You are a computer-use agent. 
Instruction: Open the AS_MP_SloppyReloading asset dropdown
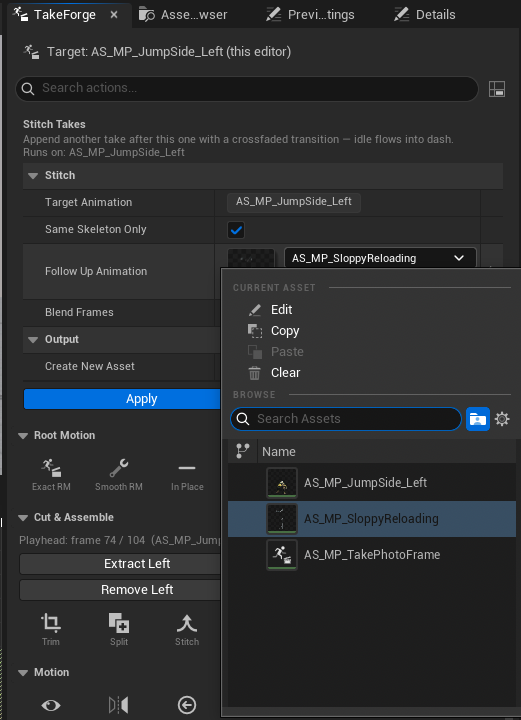pos(380,258)
